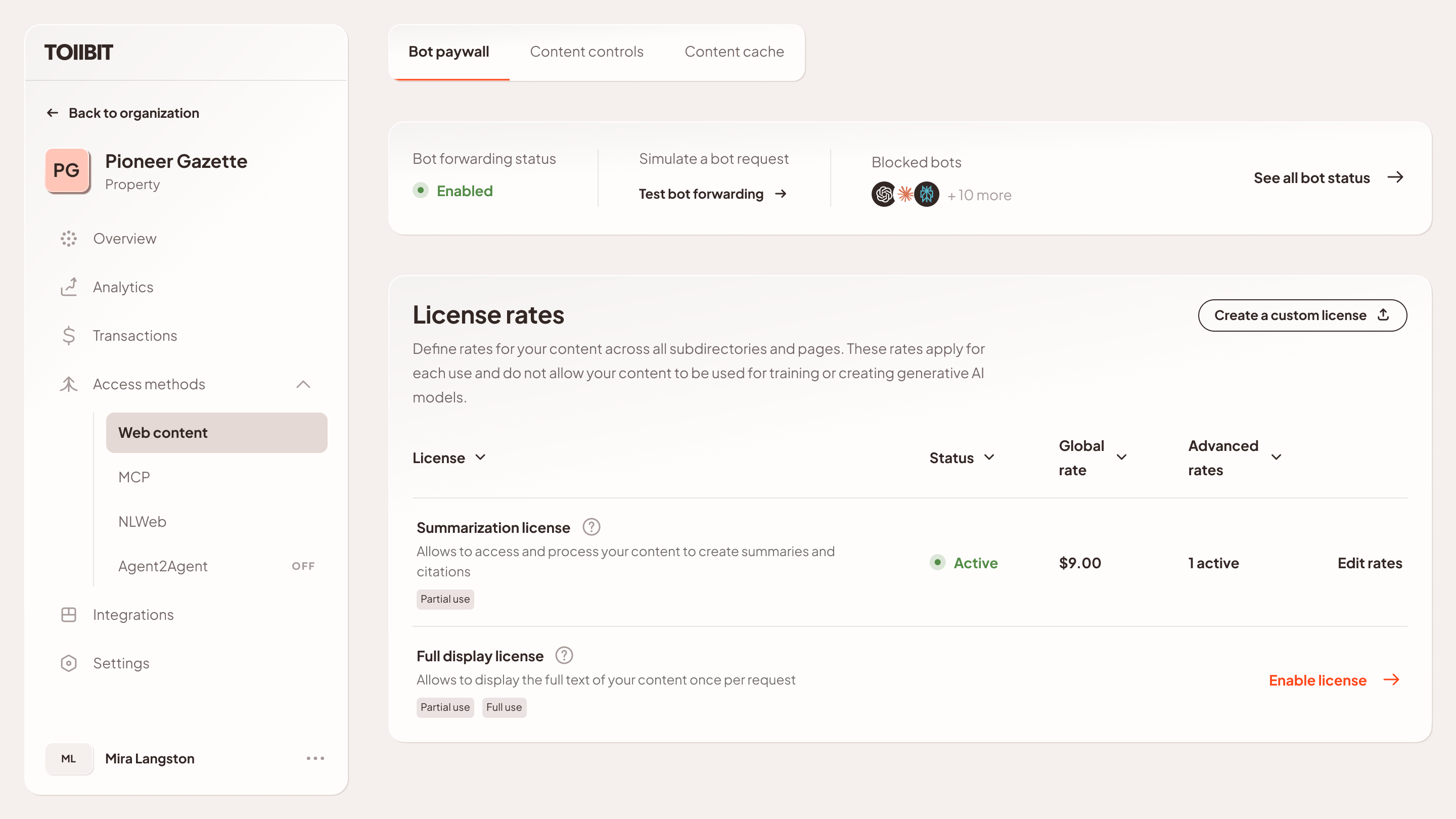Screen dimensions: 1456x819
Task: Click the Summarization license help icon
Action: pyautogui.click(x=590, y=527)
